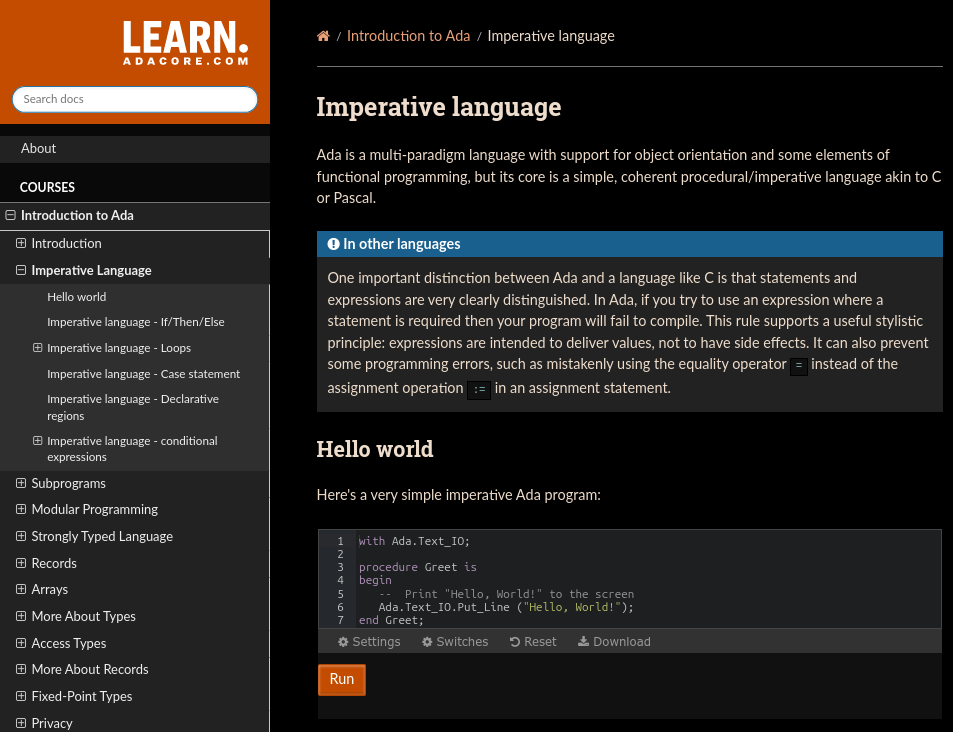The image size is (953, 732).
Task: Open Imperative language - Case statement page
Action: tap(143, 374)
